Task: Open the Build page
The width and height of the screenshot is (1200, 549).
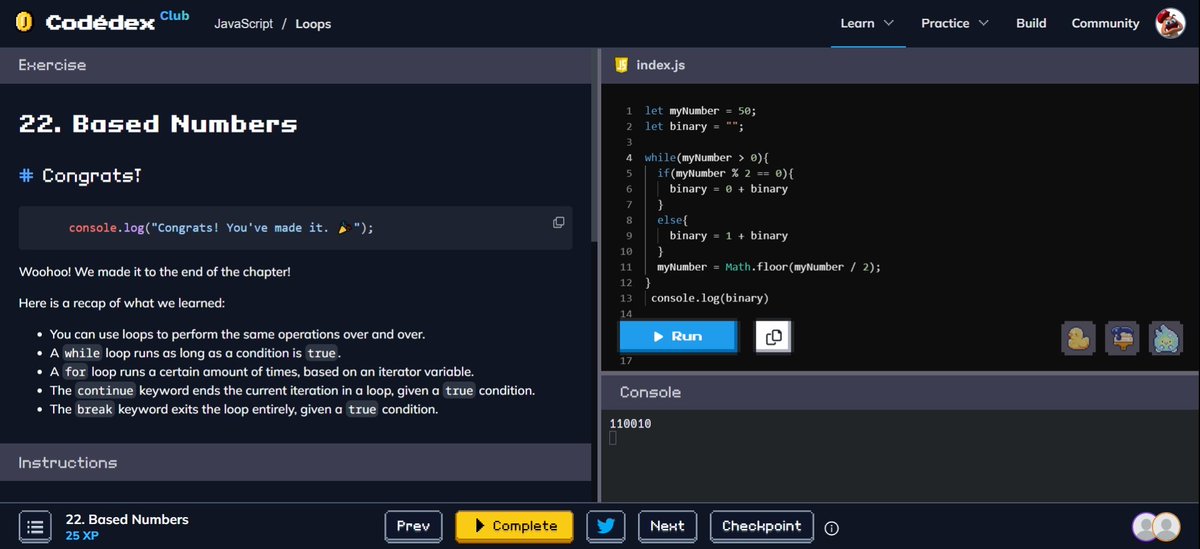Action: 1031,23
